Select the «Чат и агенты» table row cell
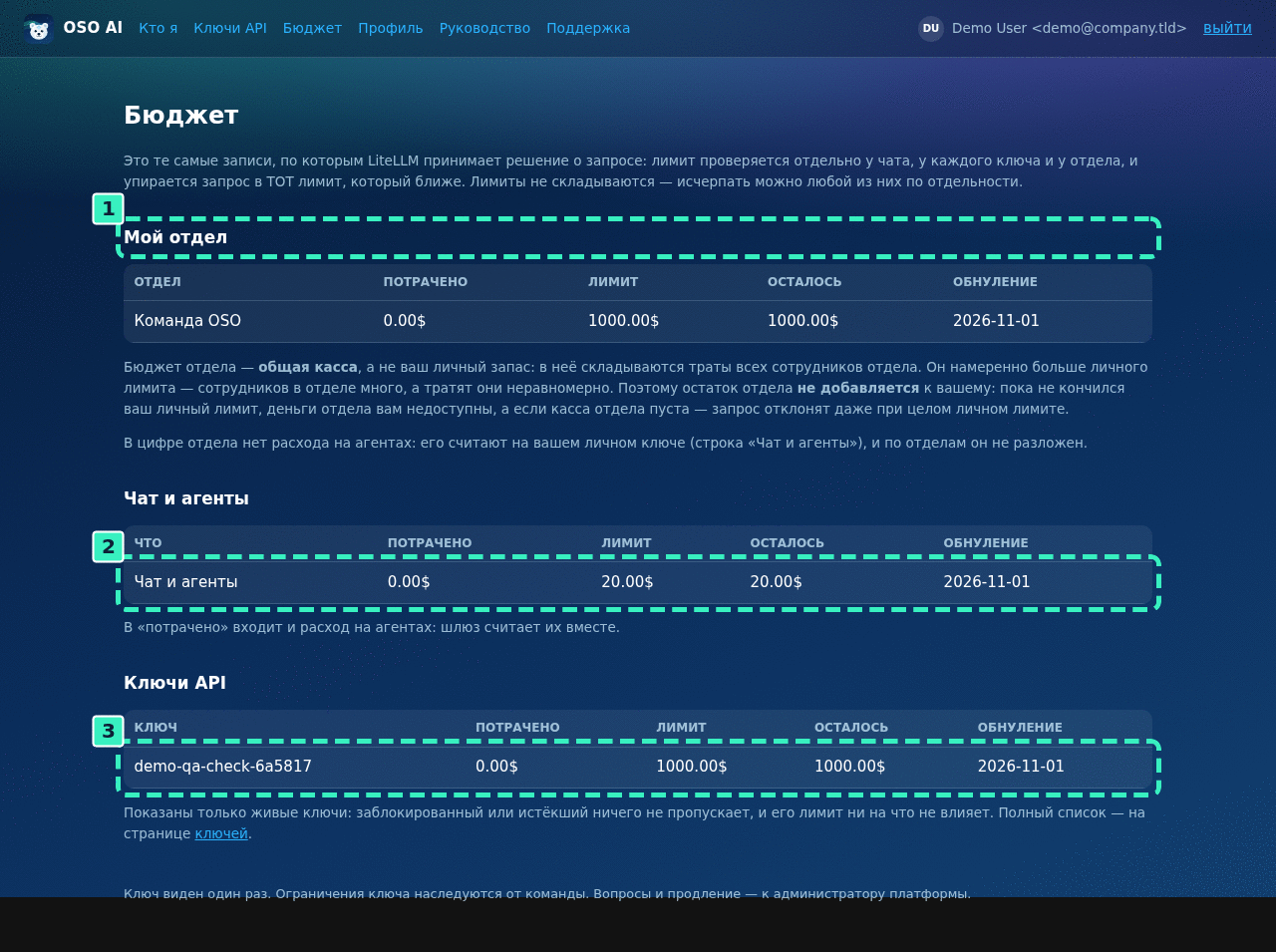 pos(185,582)
